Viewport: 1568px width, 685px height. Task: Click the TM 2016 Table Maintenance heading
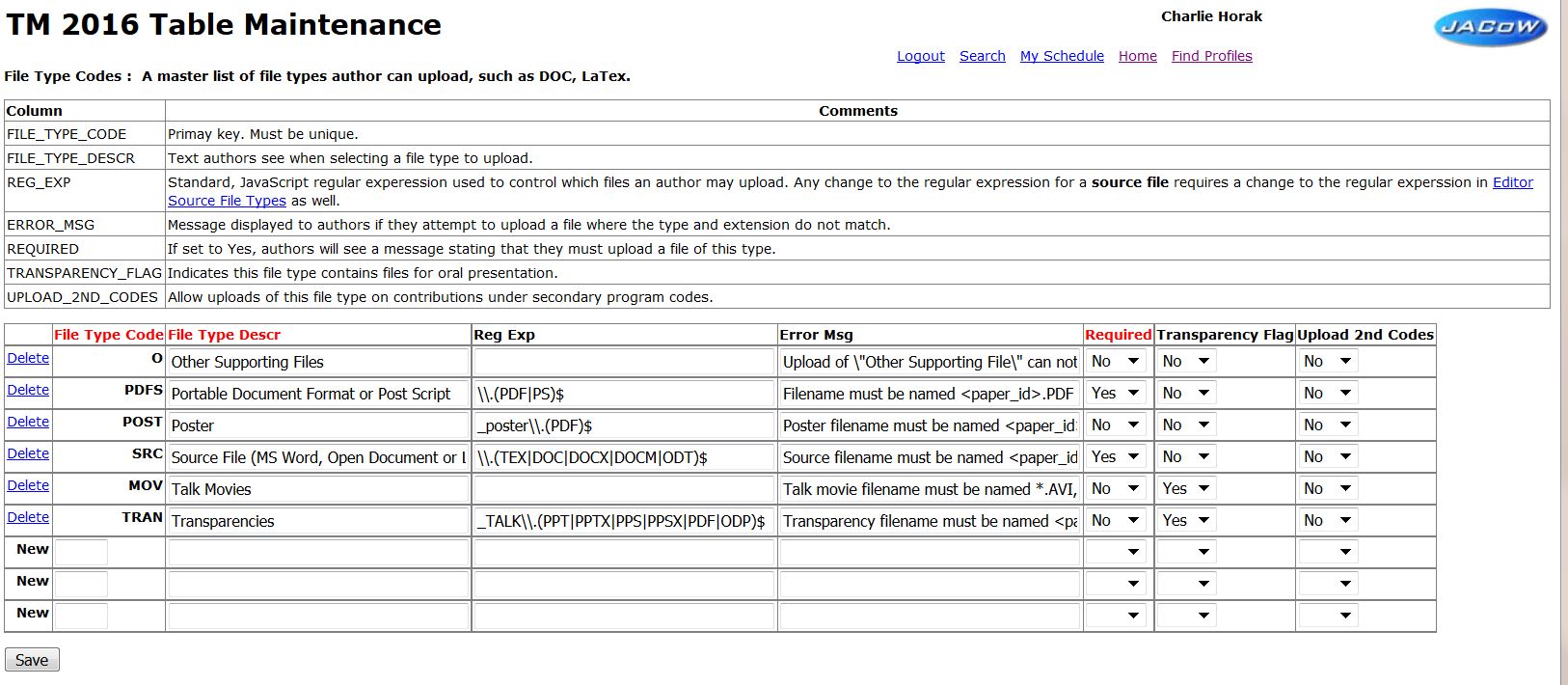[x=224, y=25]
